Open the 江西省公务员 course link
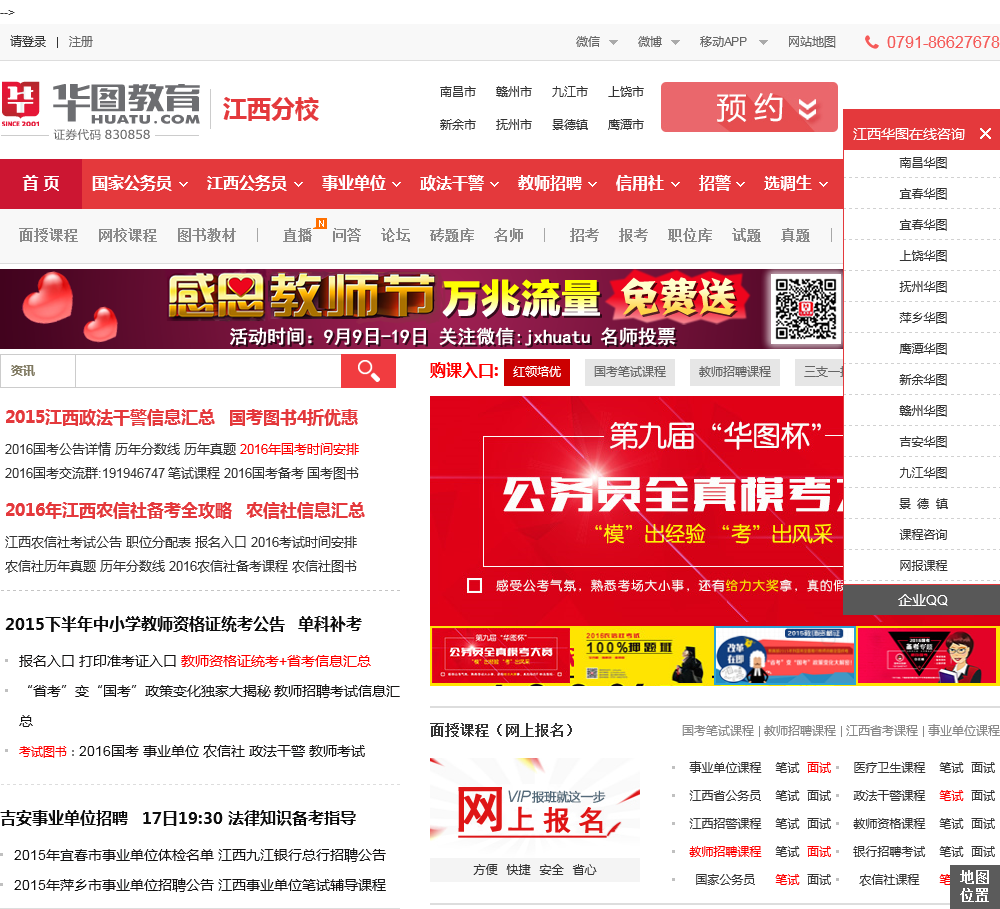This screenshot has height=909, width=1000. pos(725,795)
